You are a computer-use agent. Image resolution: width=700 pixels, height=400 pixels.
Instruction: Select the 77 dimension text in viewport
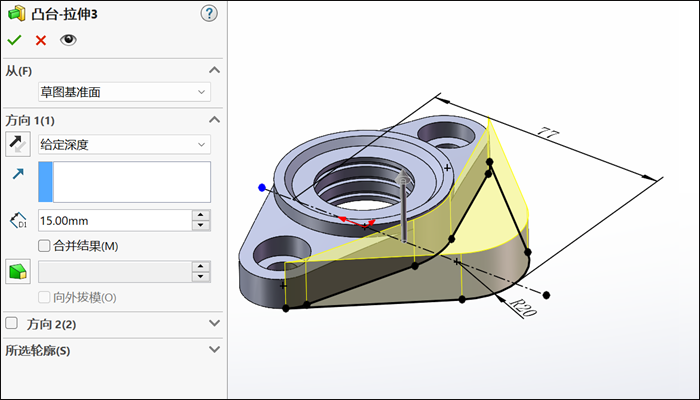547,131
